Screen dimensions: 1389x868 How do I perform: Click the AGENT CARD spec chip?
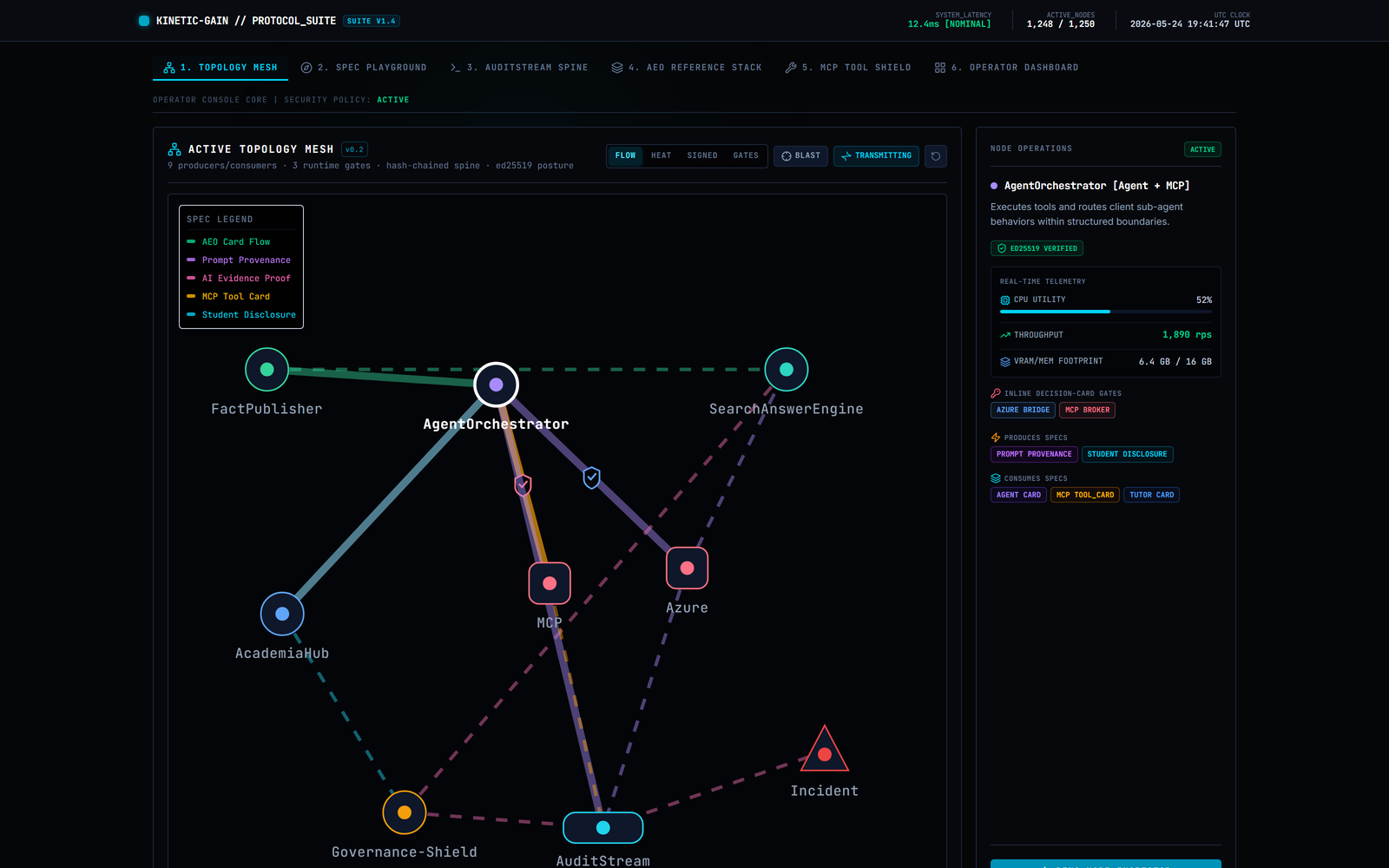point(1018,495)
